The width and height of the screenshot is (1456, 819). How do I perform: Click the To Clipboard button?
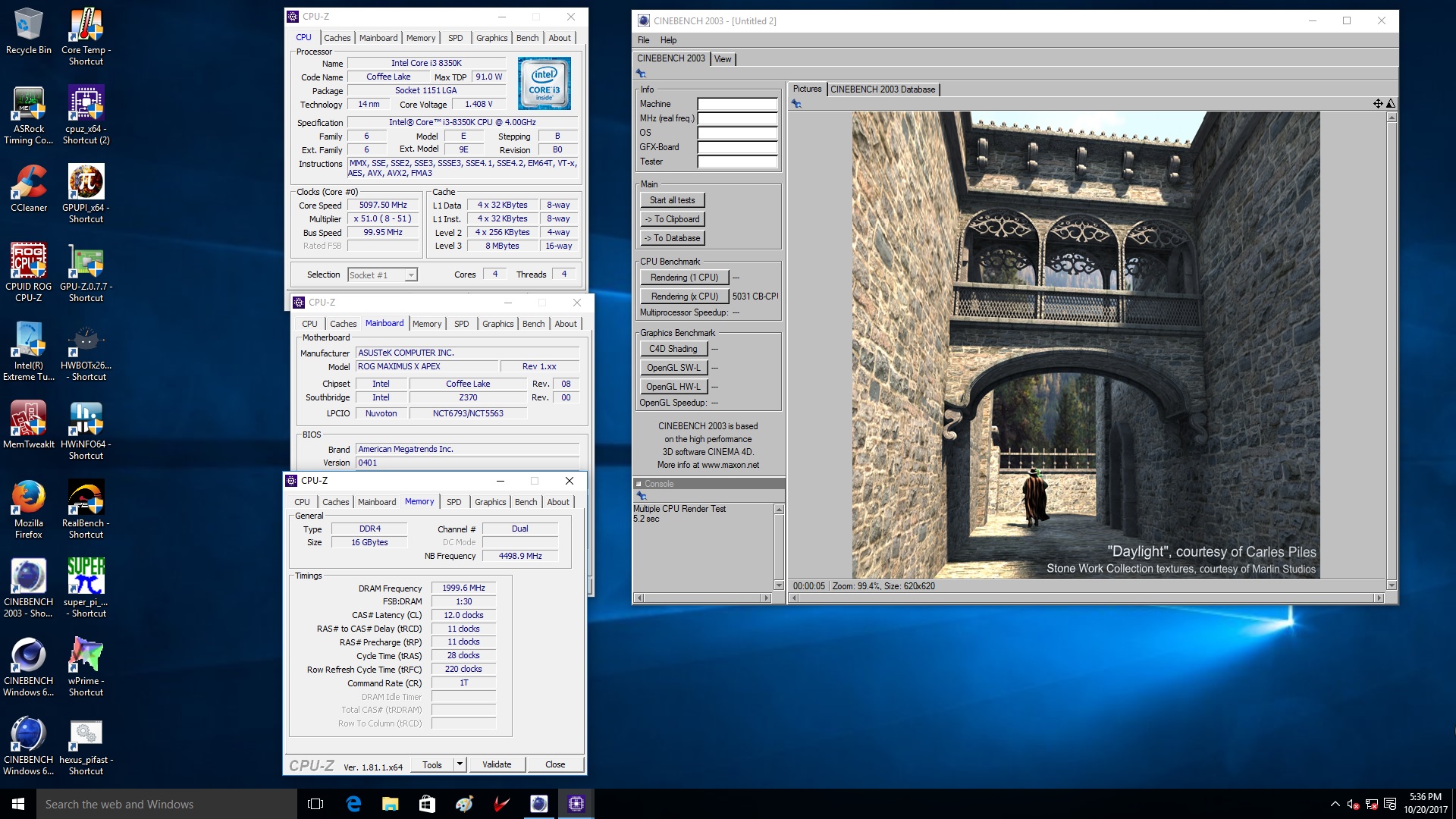[672, 219]
